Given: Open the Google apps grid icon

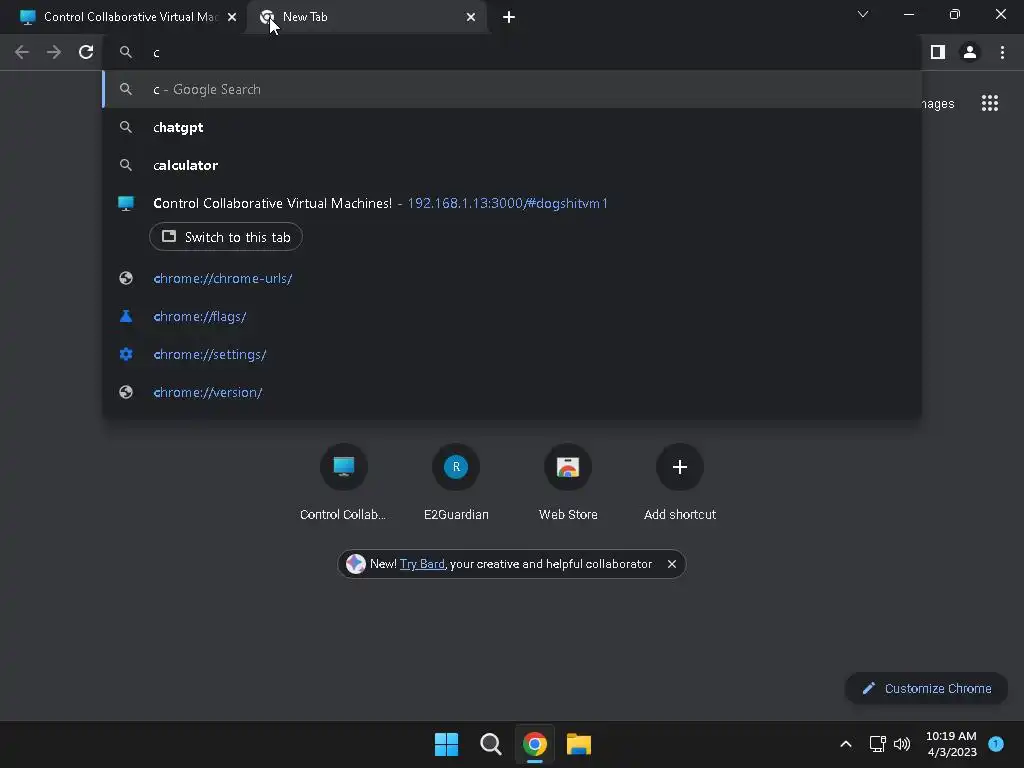Looking at the screenshot, I should 990,103.
